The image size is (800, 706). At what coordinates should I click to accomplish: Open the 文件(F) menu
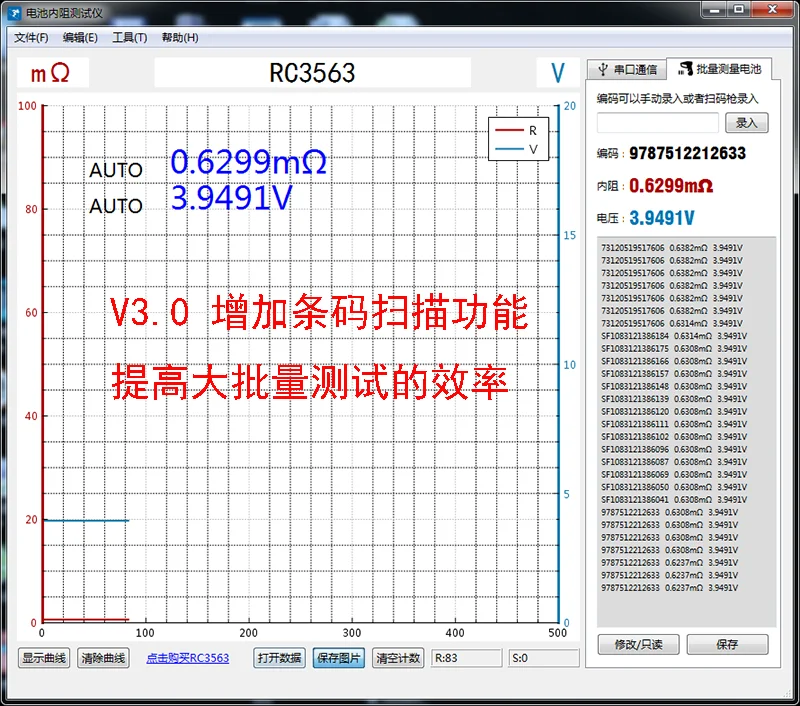[x=31, y=38]
